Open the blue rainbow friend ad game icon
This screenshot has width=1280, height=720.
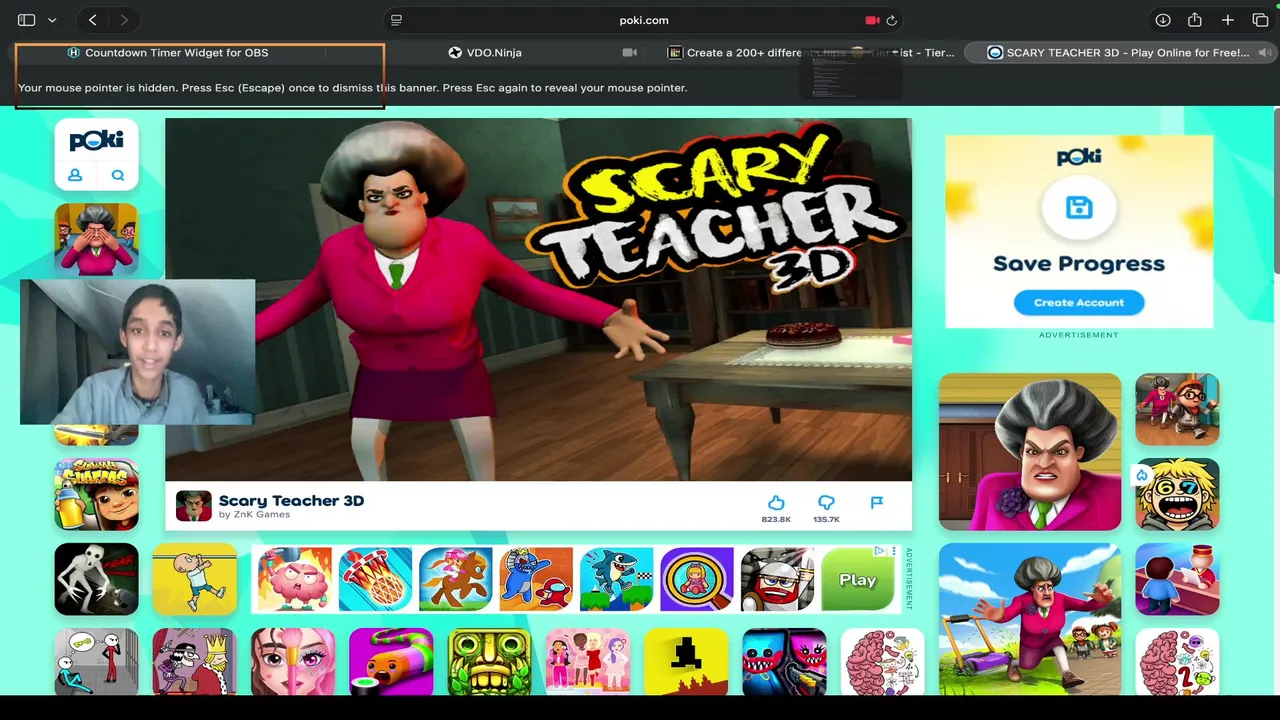click(536, 579)
